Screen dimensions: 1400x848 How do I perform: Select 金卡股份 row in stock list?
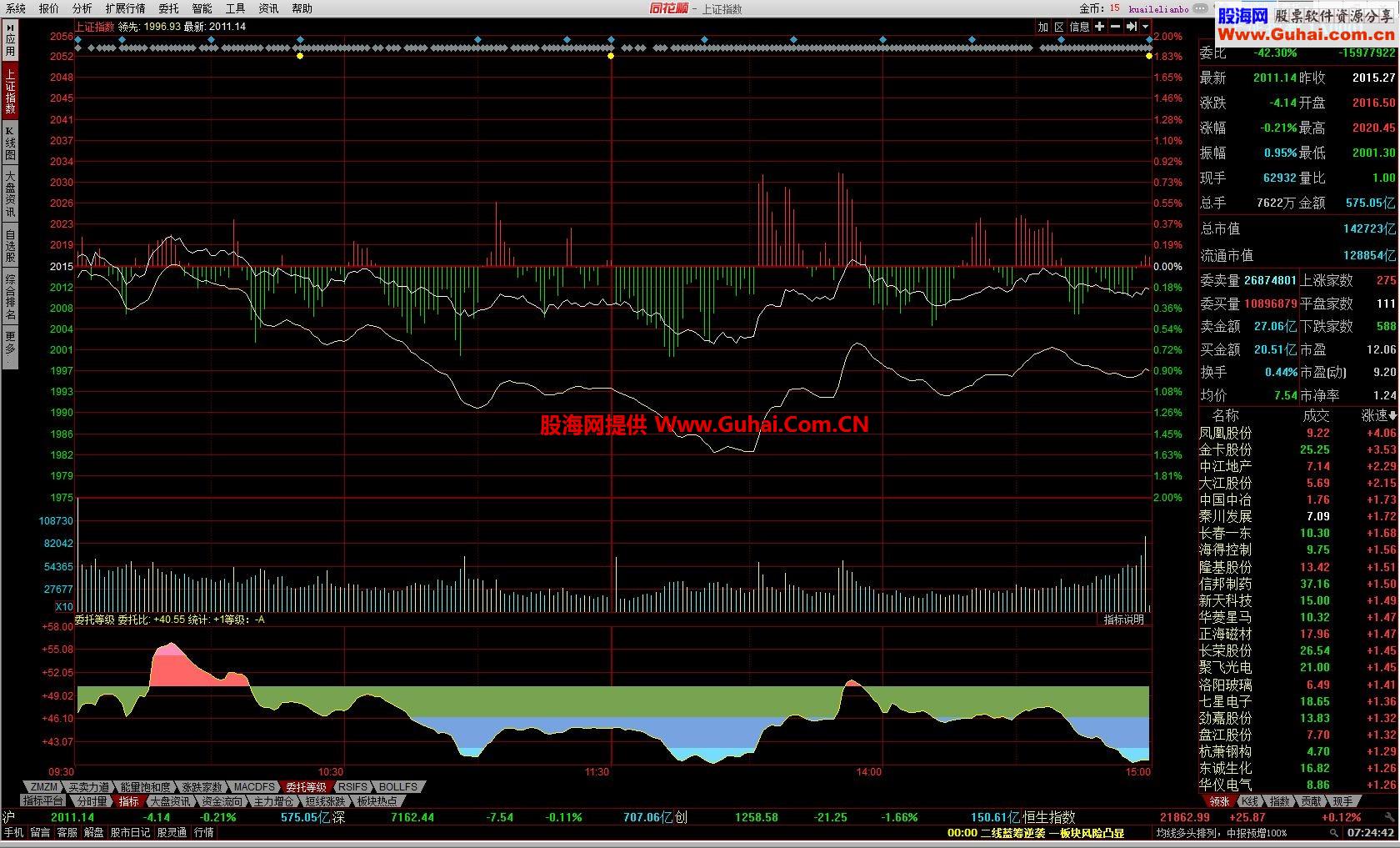pyautogui.click(x=1297, y=449)
